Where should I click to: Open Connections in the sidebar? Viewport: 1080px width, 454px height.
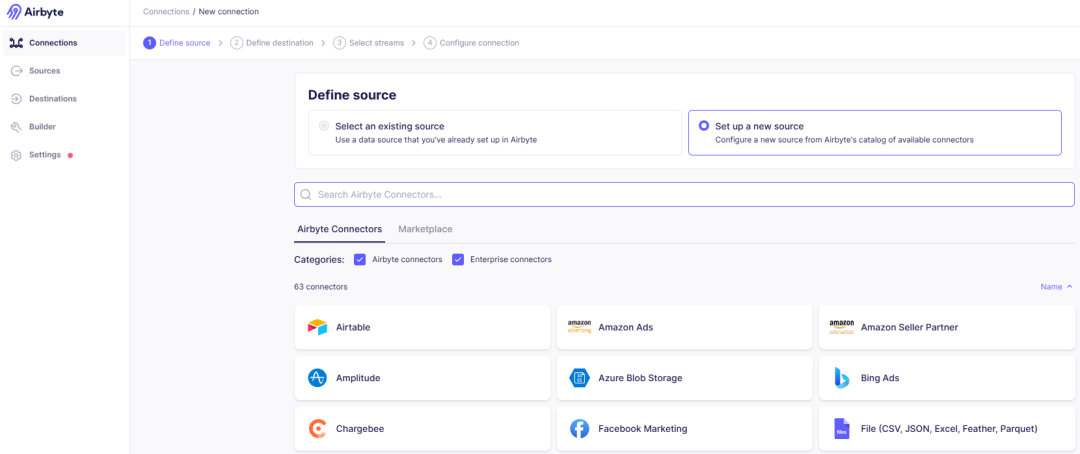65,43
